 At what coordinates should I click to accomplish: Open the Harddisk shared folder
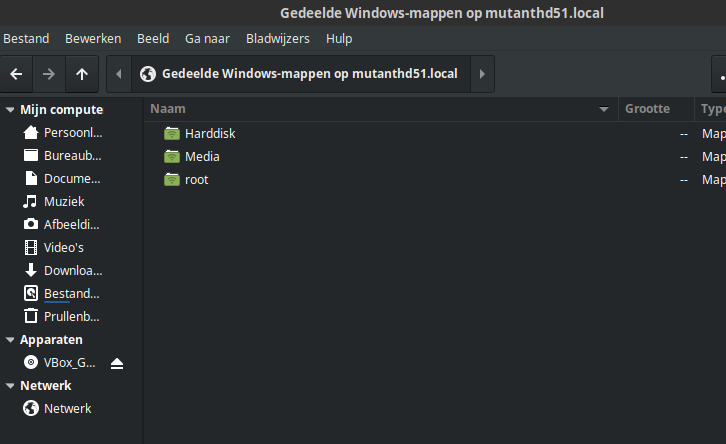[x=209, y=133]
